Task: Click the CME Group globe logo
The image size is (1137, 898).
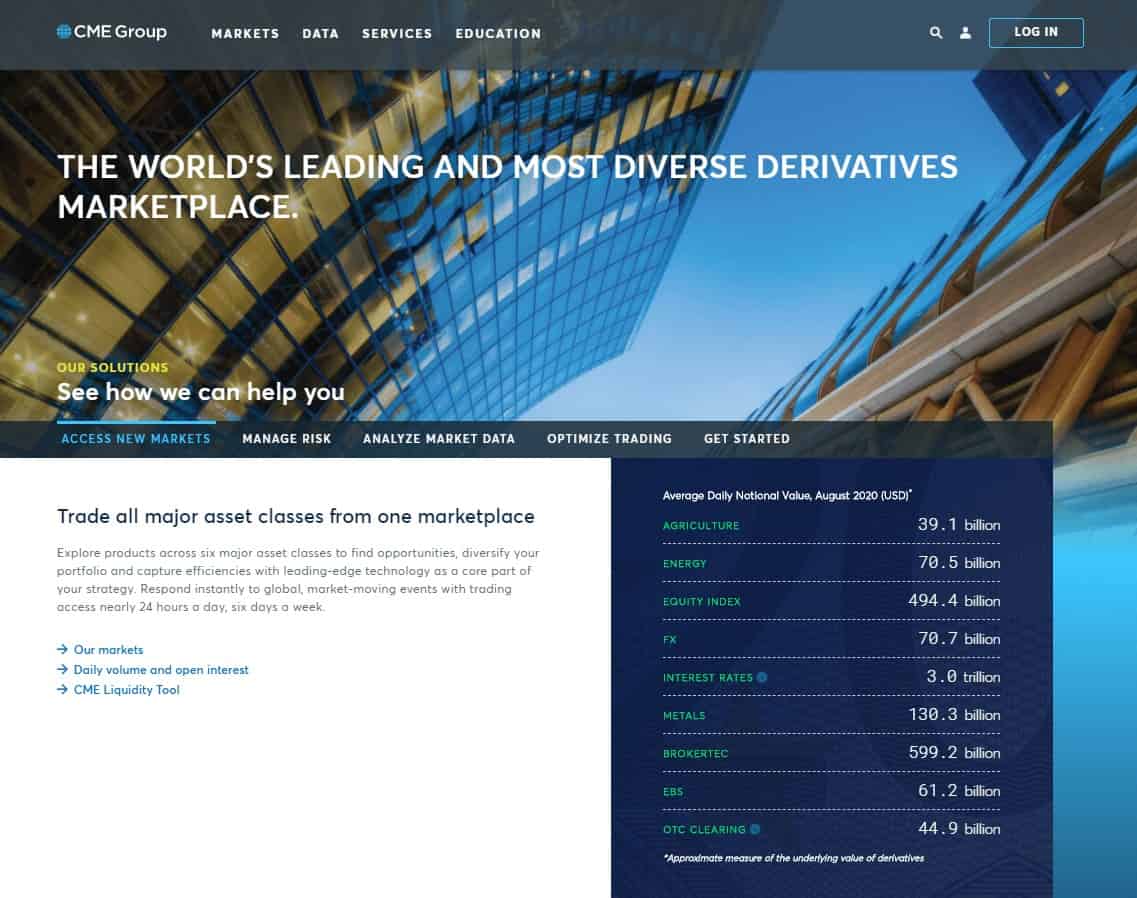Action: click(65, 32)
